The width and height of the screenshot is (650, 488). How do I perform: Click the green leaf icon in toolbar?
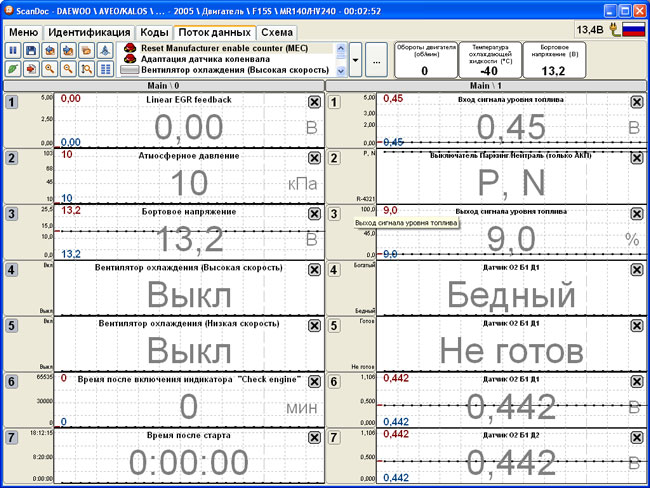pyautogui.click(x=14, y=68)
